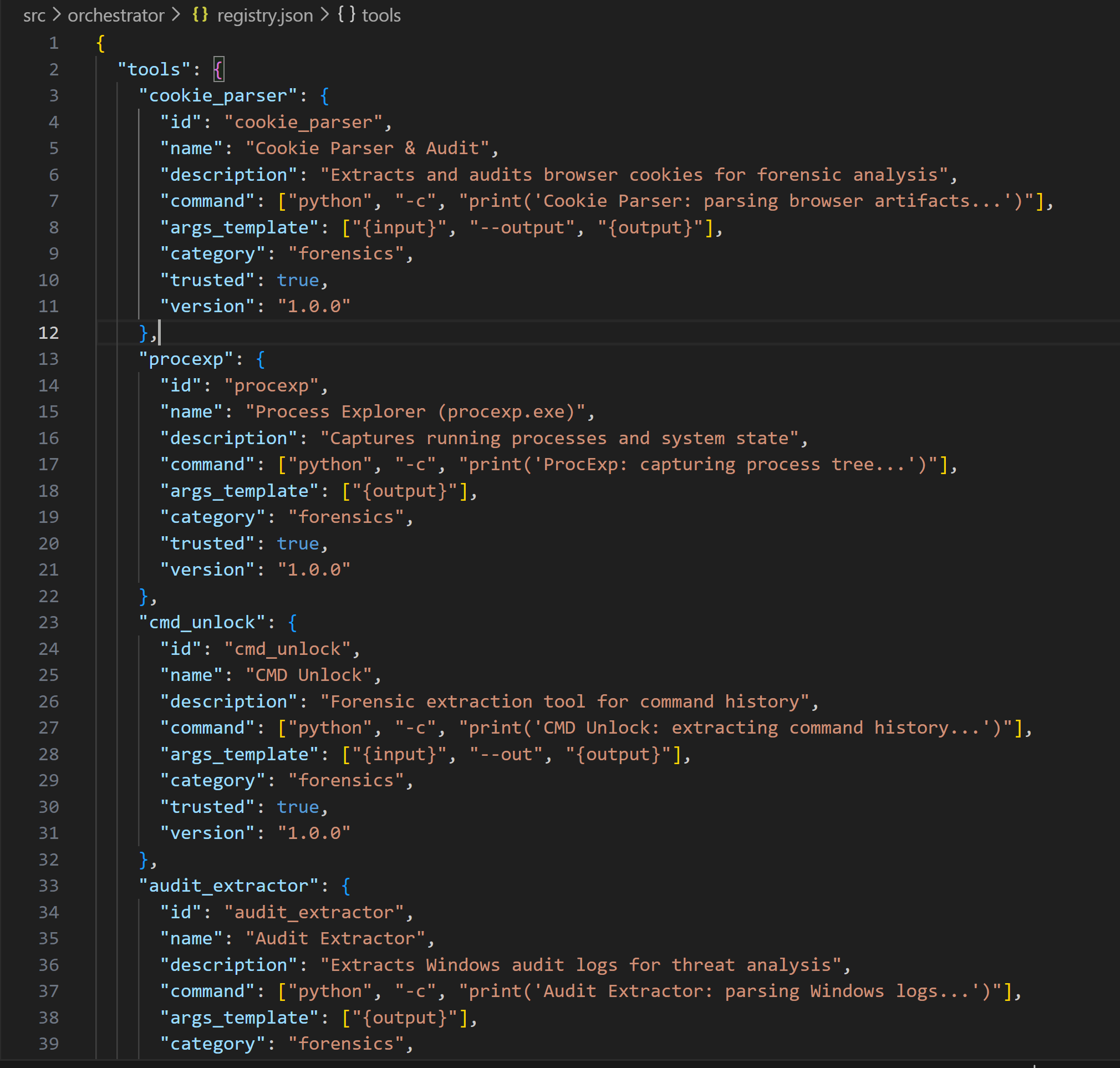Open the tools breadcrumb dropdown
1120x1068 pixels.
pyautogui.click(x=380, y=15)
